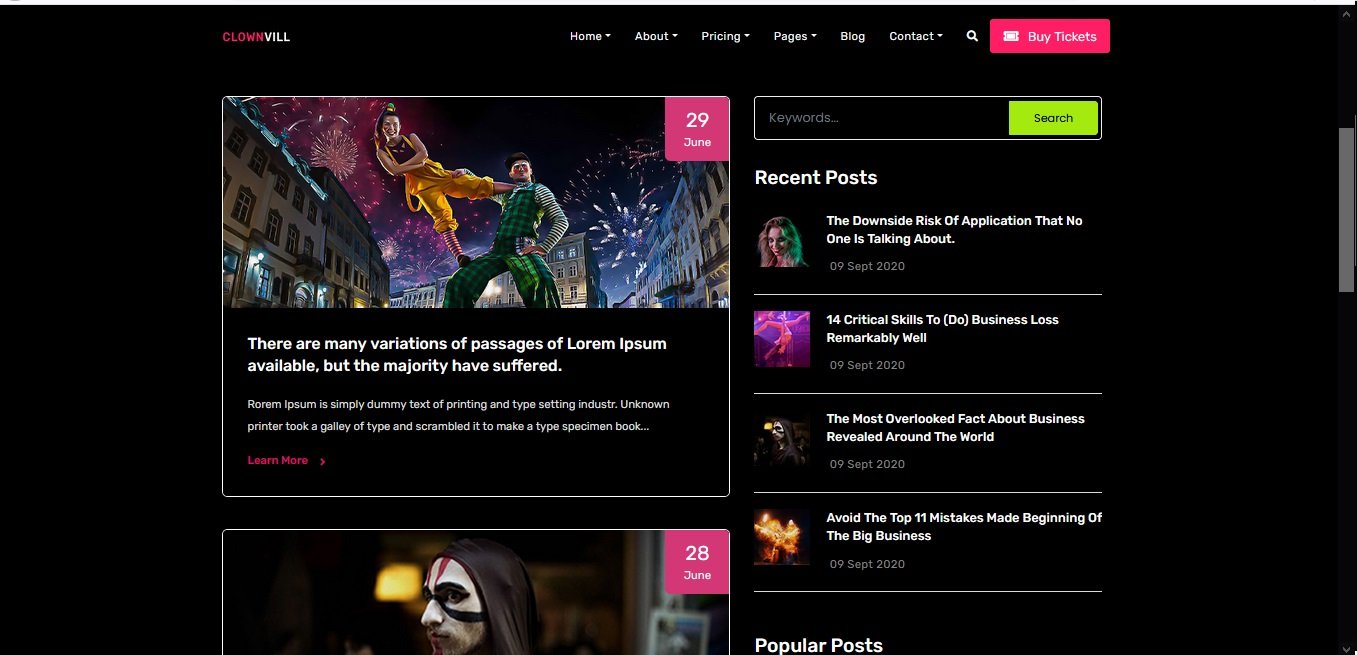Viewport: 1357px width, 655px height.
Task: Click the 'Popular Posts' heading
Action: click(x=818, y=645)
